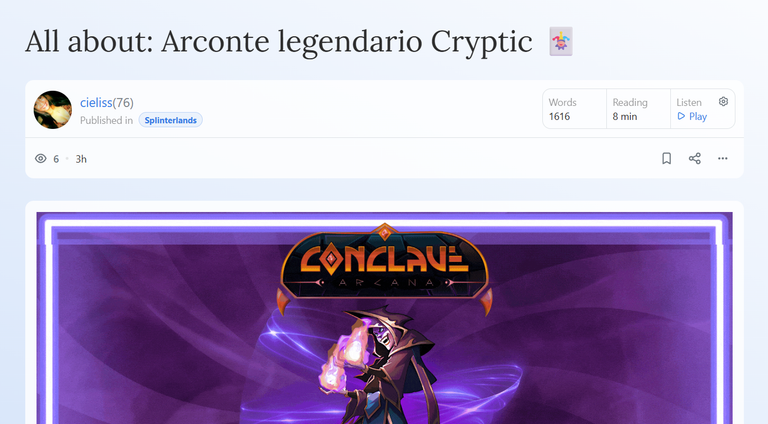The height and width of the screenshot is (424, 768).
Task: Click the eye views icon
Action: [x=41, y=159]
